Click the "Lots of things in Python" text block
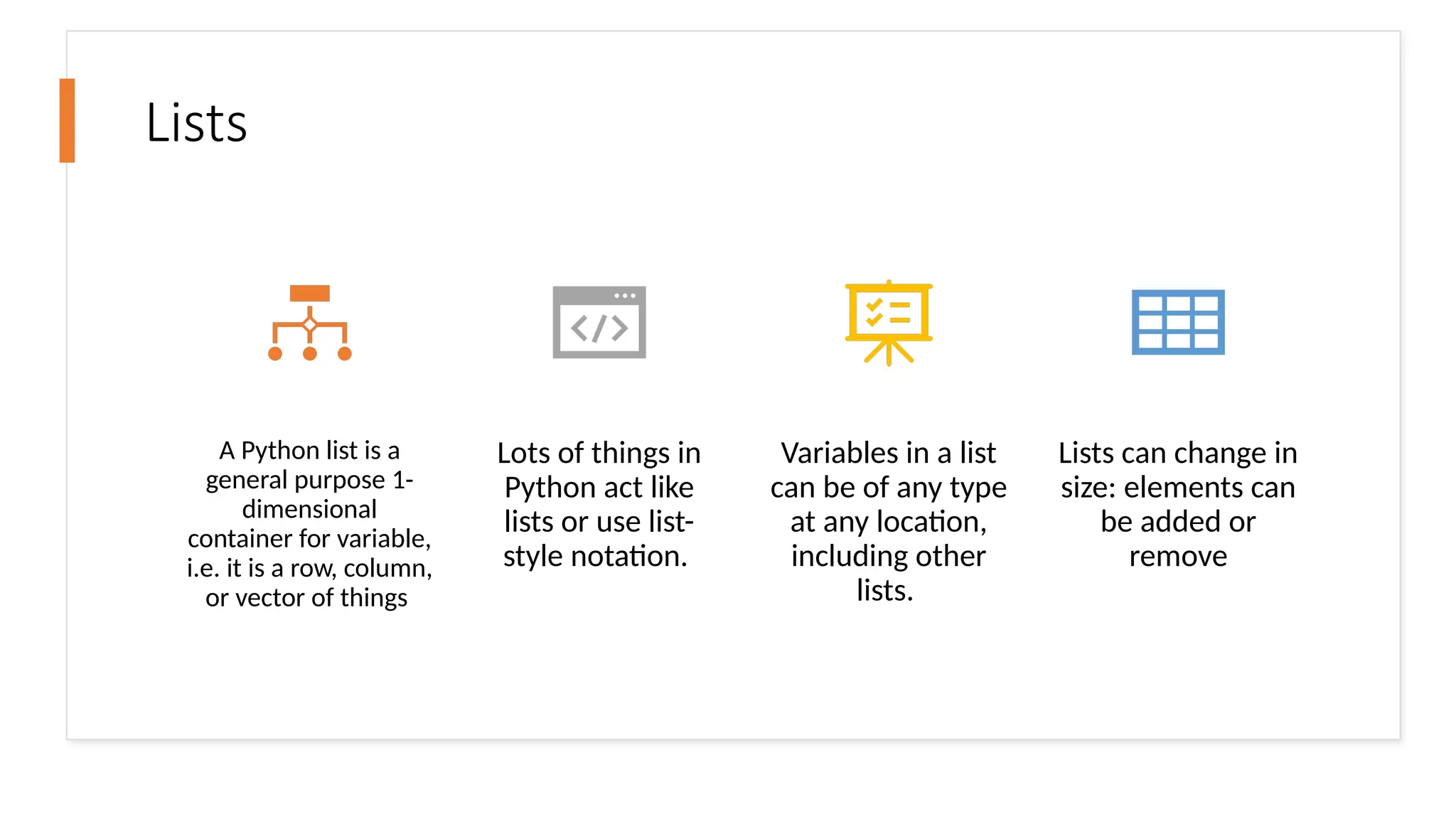1456x819 pixels. click(x=599, y=504)
